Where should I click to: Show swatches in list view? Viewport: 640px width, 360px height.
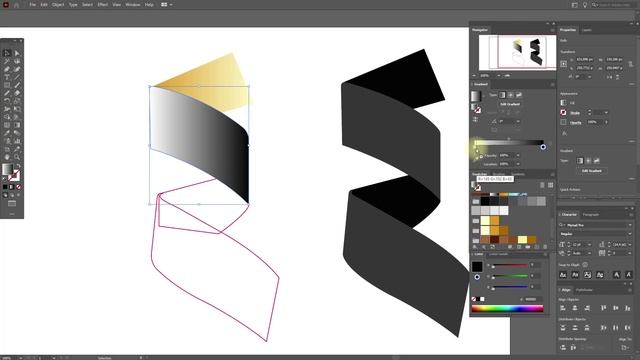click(542, 185)
